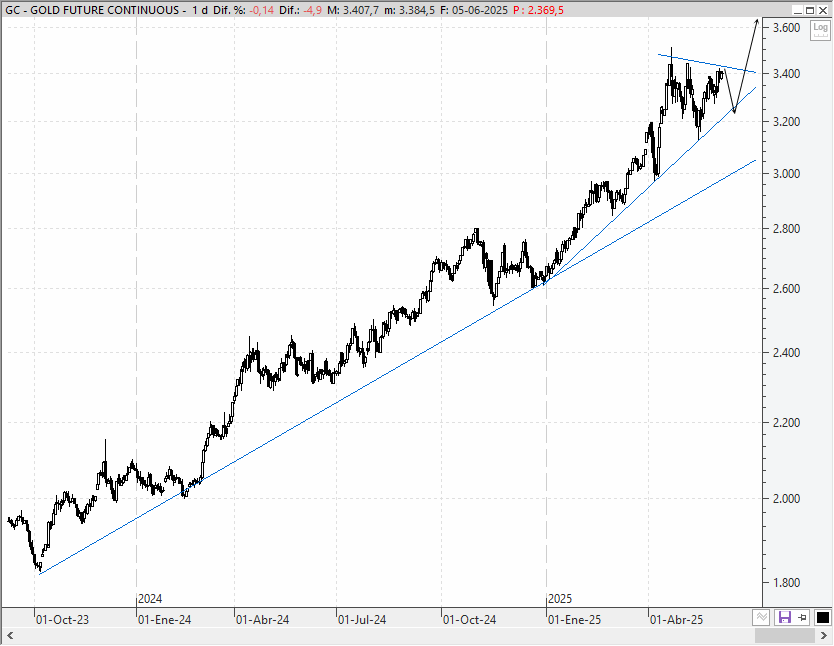
Task: Click the 'M: 3.407,7' high value
Action: click(353, 10)
